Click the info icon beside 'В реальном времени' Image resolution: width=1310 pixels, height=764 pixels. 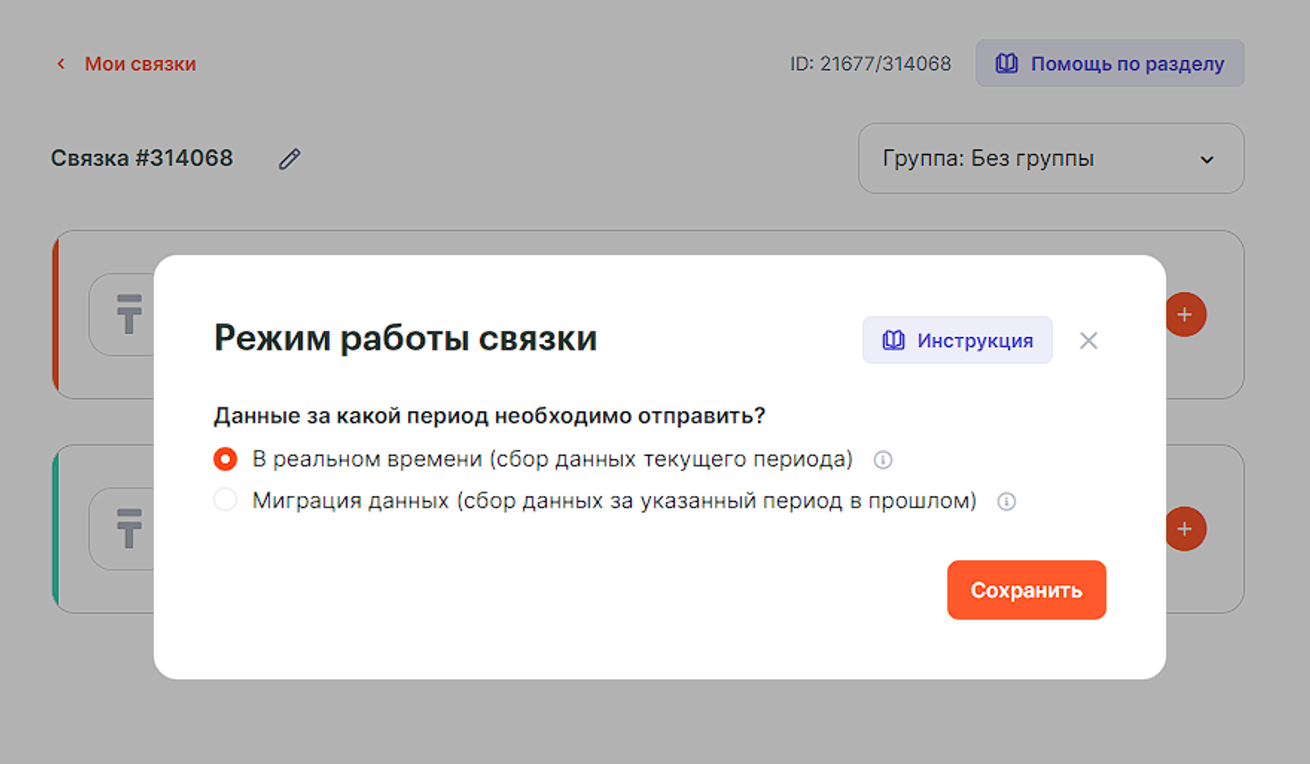(883, 460)
